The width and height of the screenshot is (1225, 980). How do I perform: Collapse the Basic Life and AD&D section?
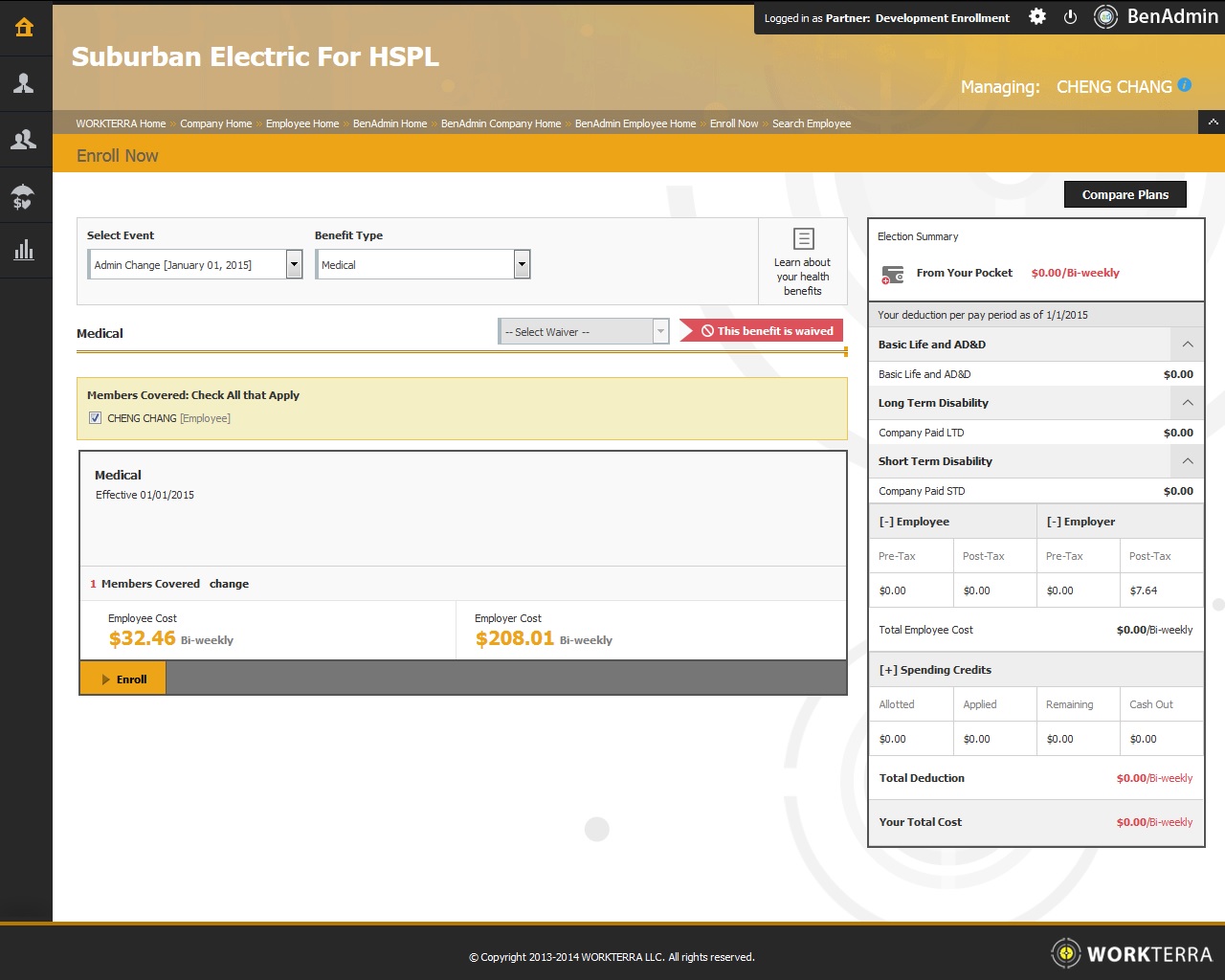point(1187,345)
